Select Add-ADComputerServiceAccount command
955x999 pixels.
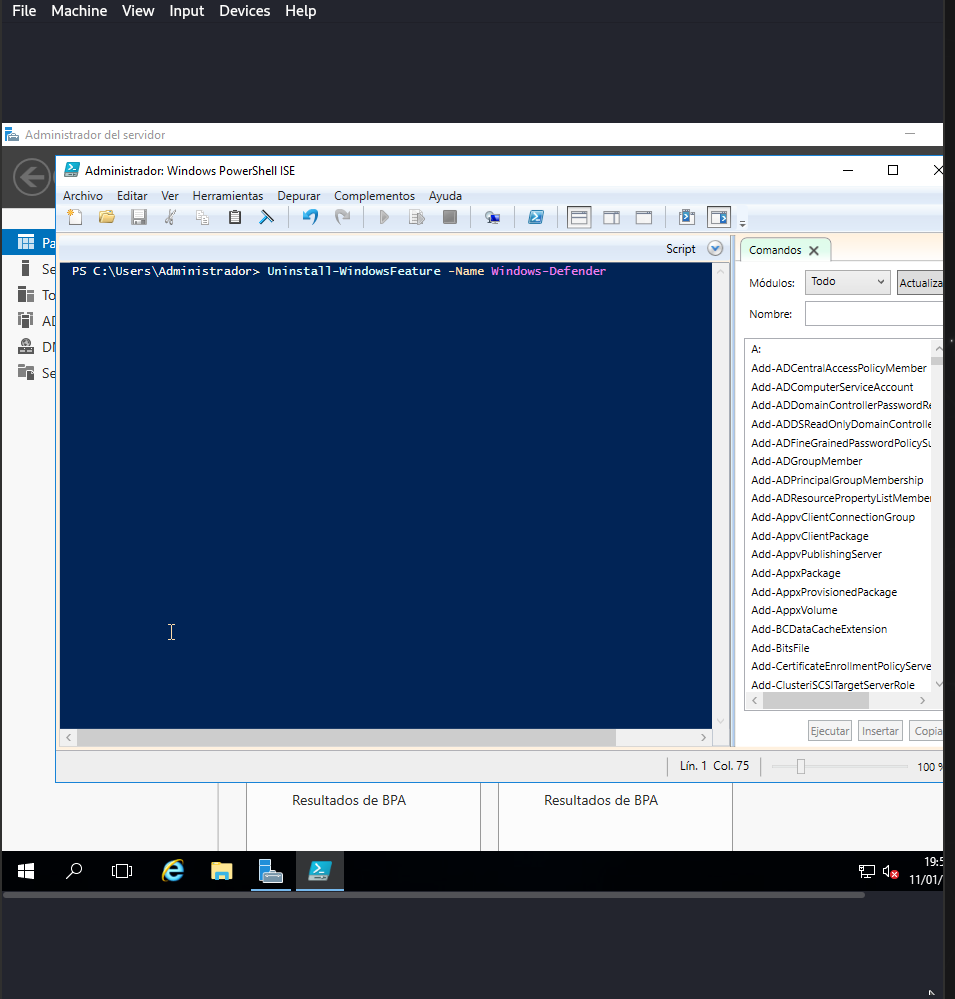[x=831, y=387]
